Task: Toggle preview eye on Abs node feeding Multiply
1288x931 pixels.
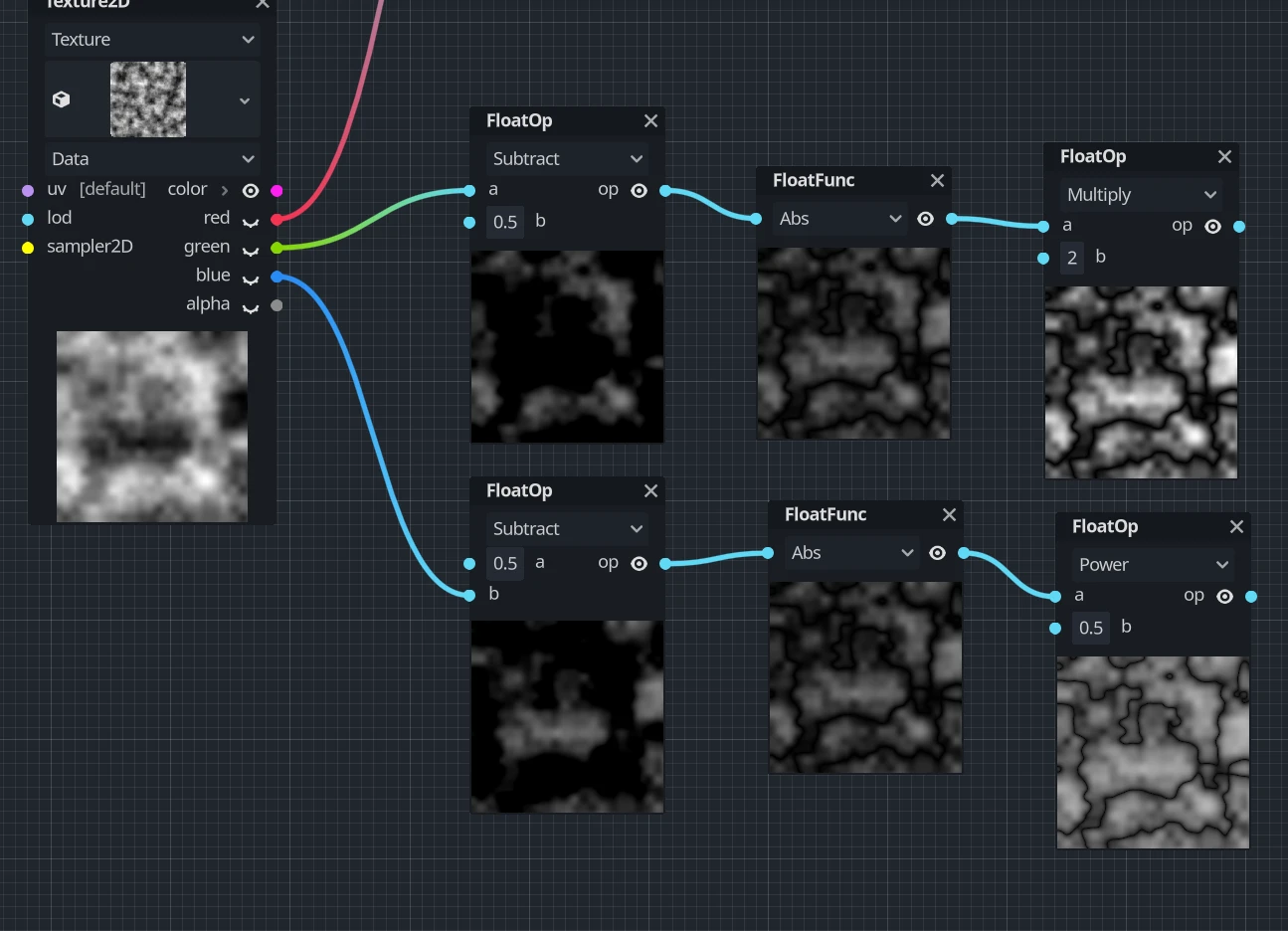Action: (926, 218)
